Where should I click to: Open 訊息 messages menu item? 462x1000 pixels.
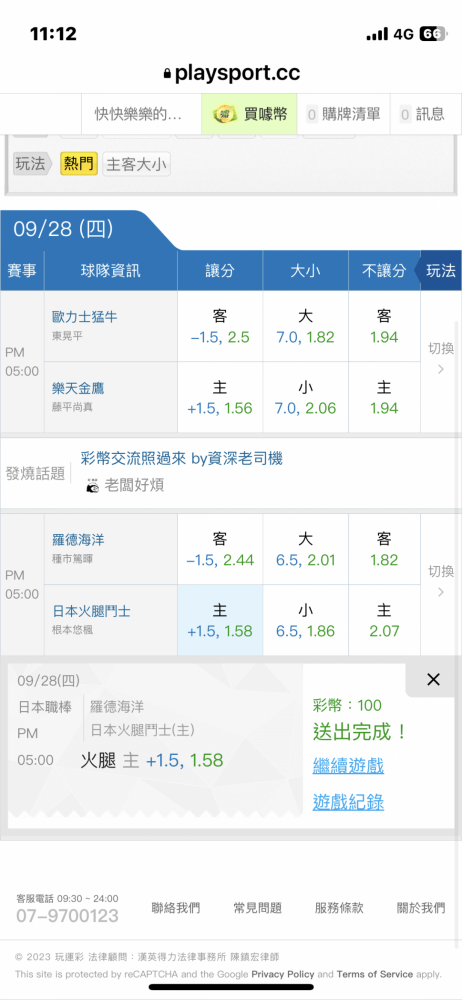click(424, 114)
